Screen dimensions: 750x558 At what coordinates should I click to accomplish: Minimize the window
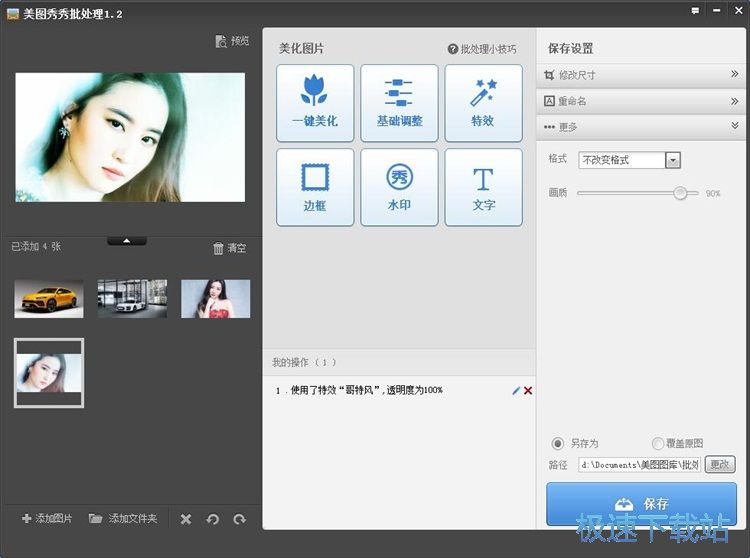coord(717,11)
